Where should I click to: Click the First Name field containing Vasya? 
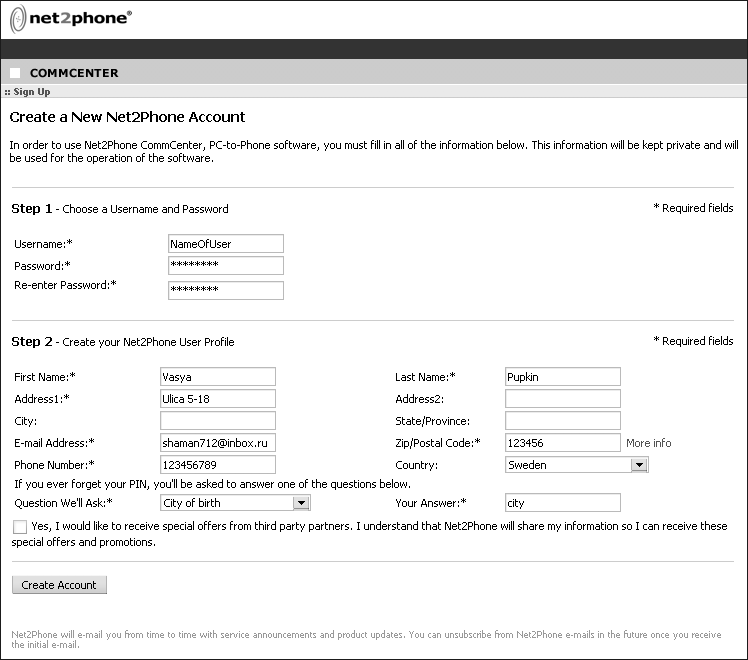pyautogui.click(x=218, y=377)
